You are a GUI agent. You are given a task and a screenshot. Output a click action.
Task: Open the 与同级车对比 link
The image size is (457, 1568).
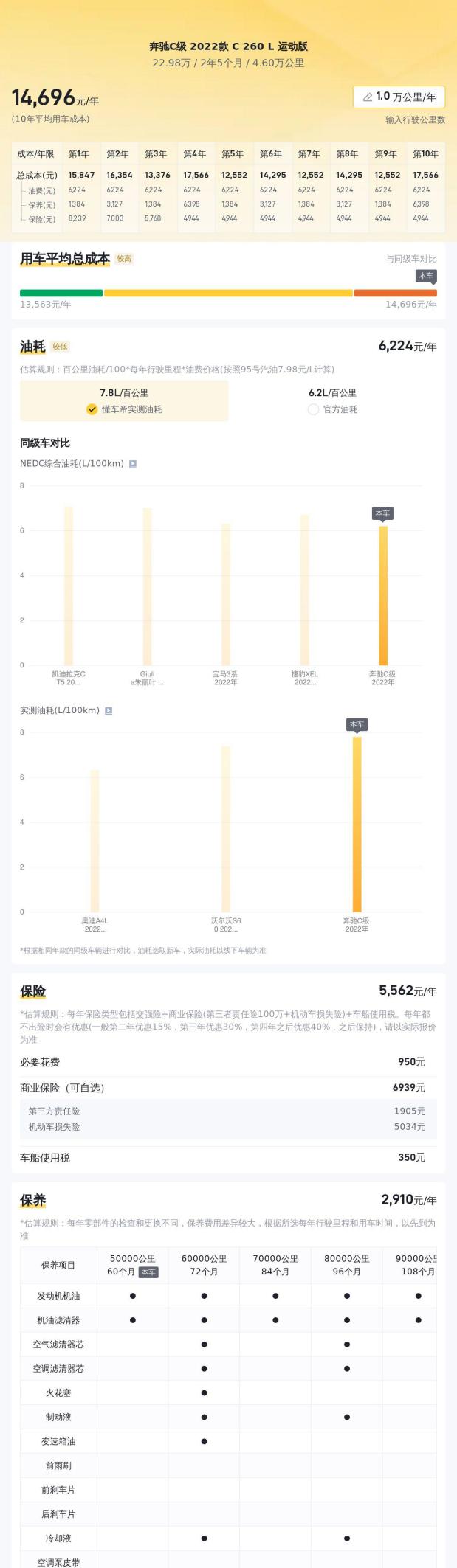(x=410, y=259)
